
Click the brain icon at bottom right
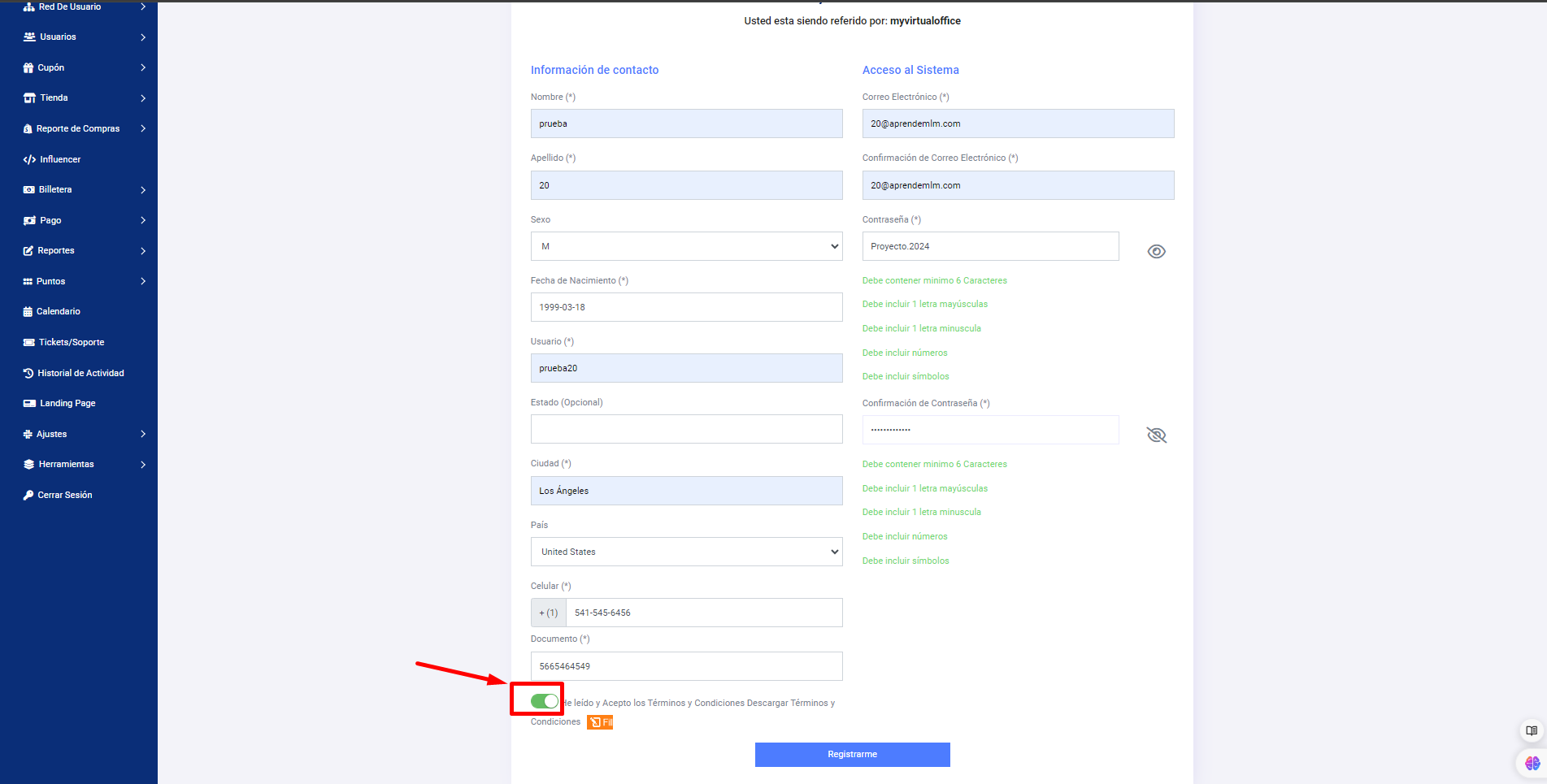tap(1532, 763)
